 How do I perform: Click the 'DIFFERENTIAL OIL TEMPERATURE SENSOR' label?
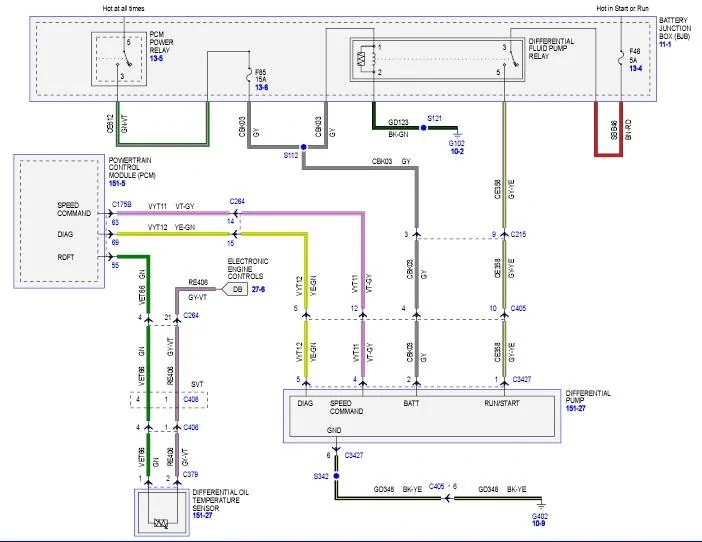(x=220, y=500)
